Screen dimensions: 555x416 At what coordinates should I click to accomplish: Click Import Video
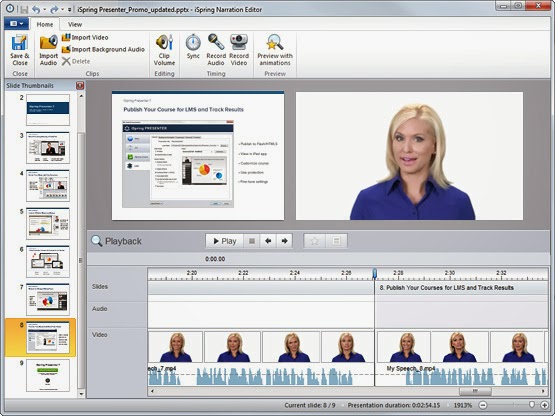click(85, 37)
